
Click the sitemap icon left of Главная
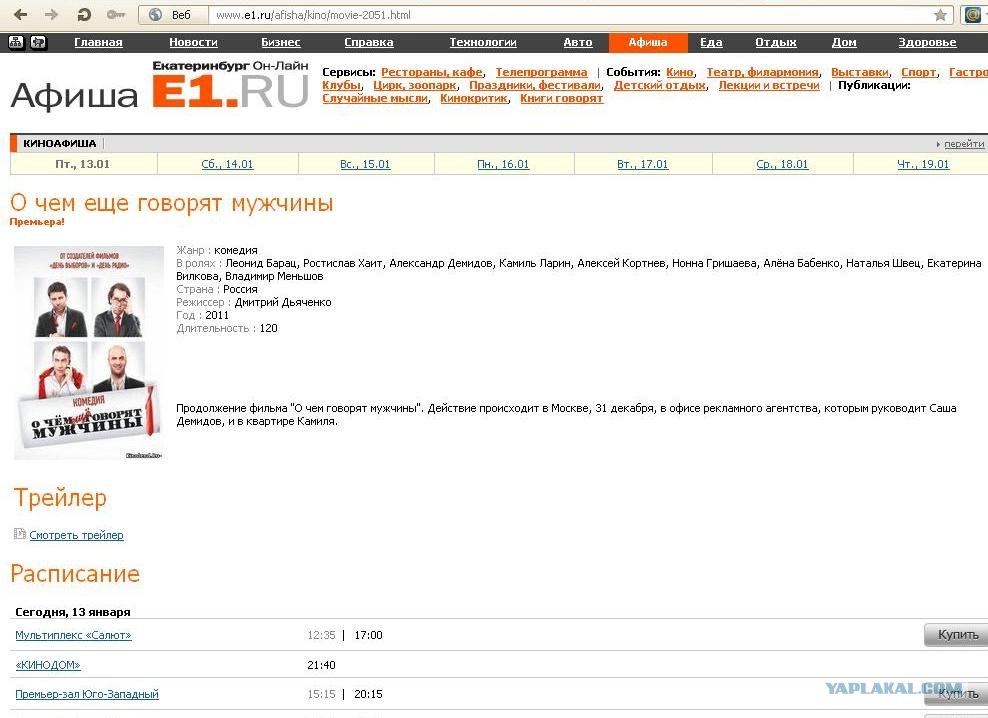point(16,42)
